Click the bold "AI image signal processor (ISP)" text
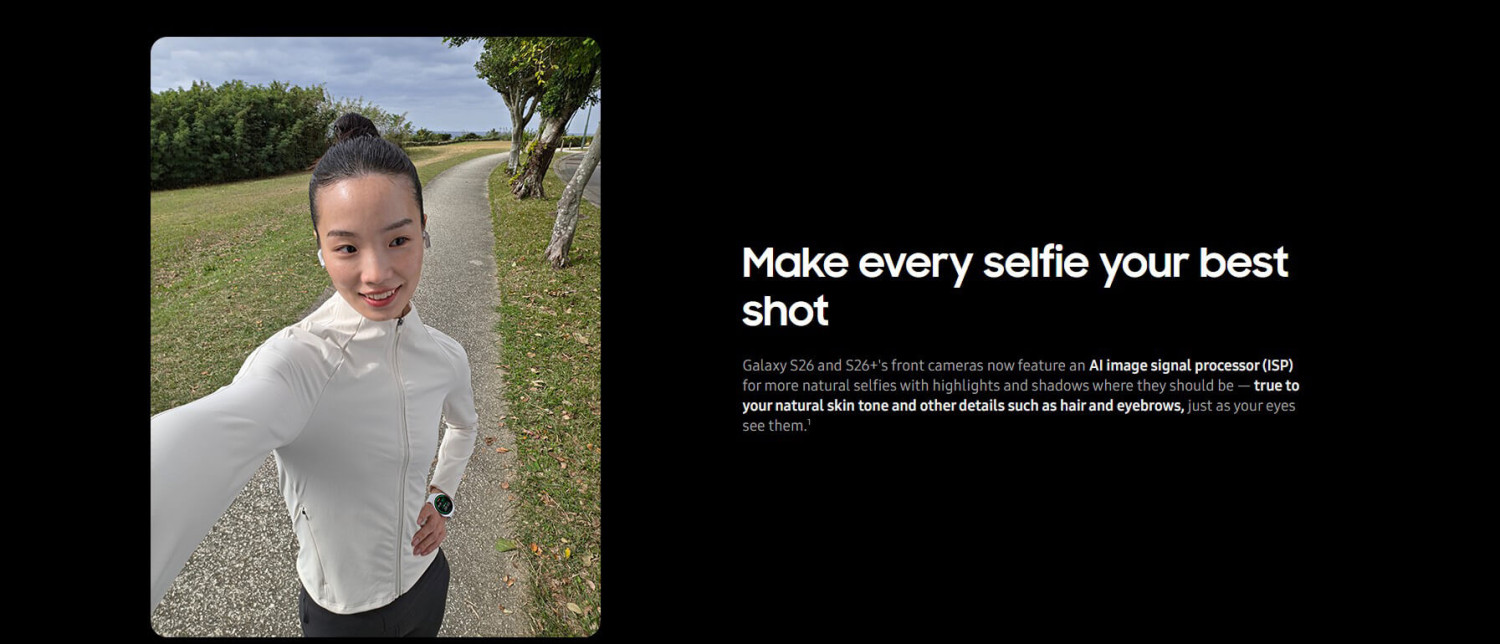 (1191, 366)
